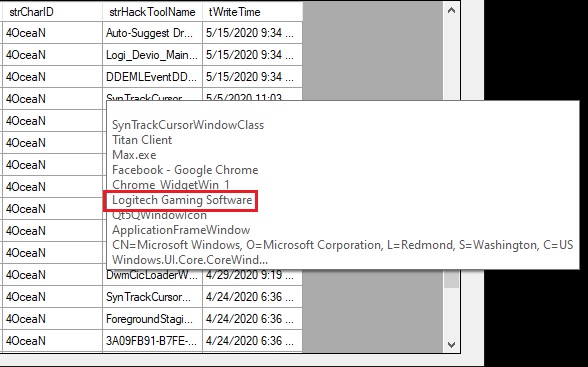Click Titan Client in the tooltip
Image resolution: width=588 pixels, height=367 pixels.
coord(142,140)
